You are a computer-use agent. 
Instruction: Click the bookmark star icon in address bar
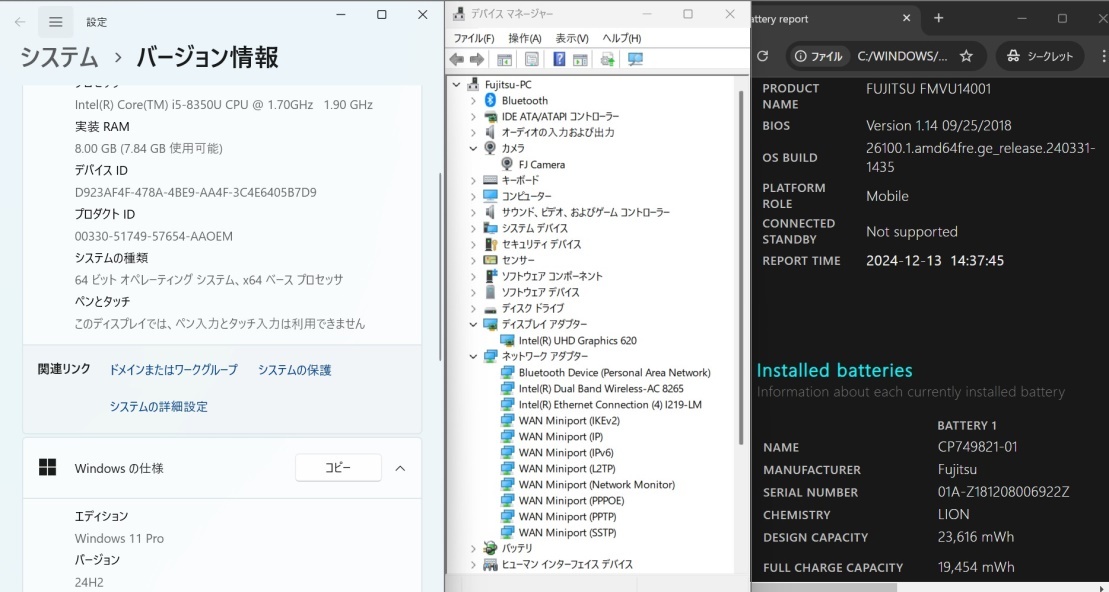966,56
